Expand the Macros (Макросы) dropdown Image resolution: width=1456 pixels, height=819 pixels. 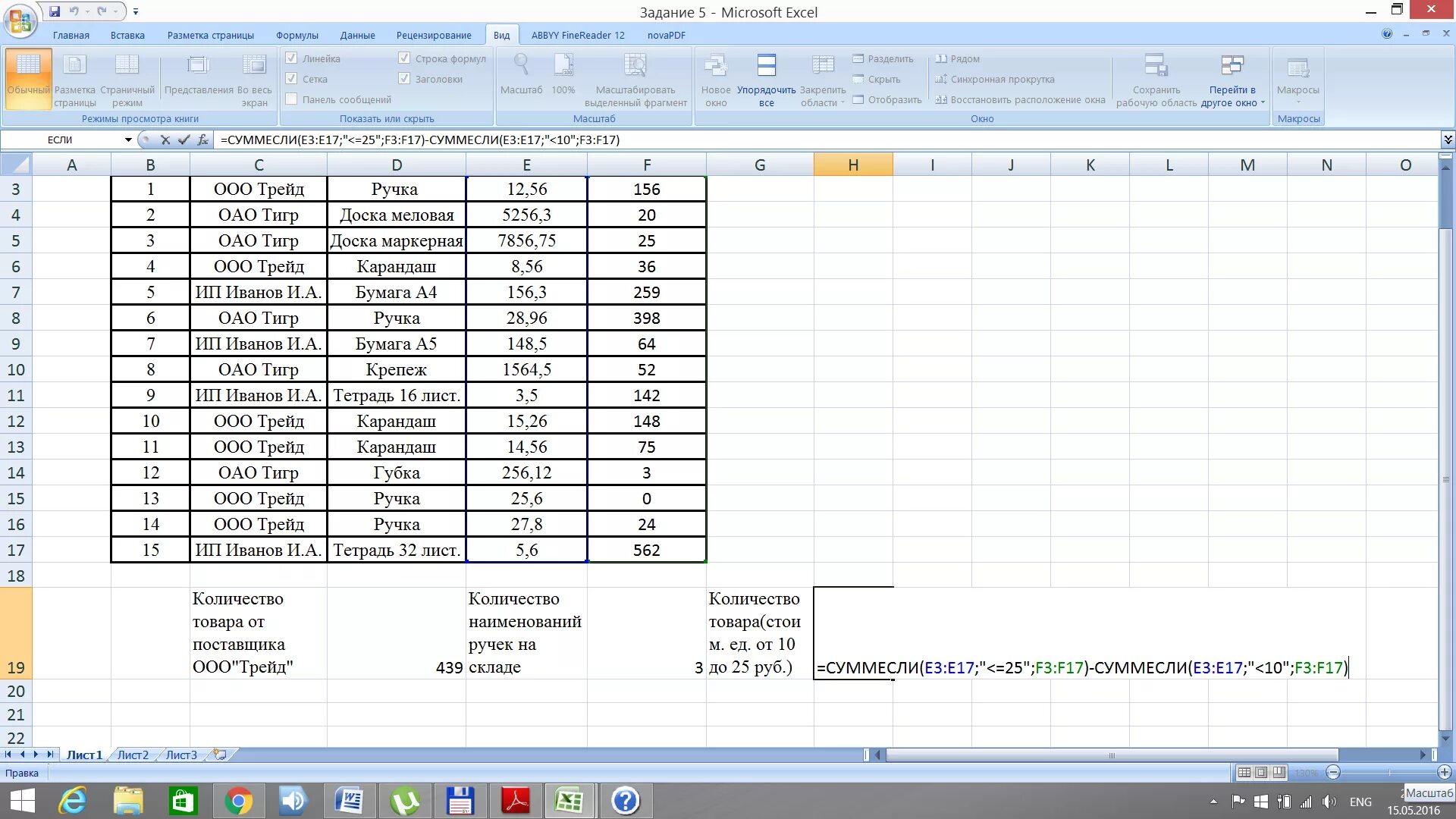click(x=1298, y=80)
